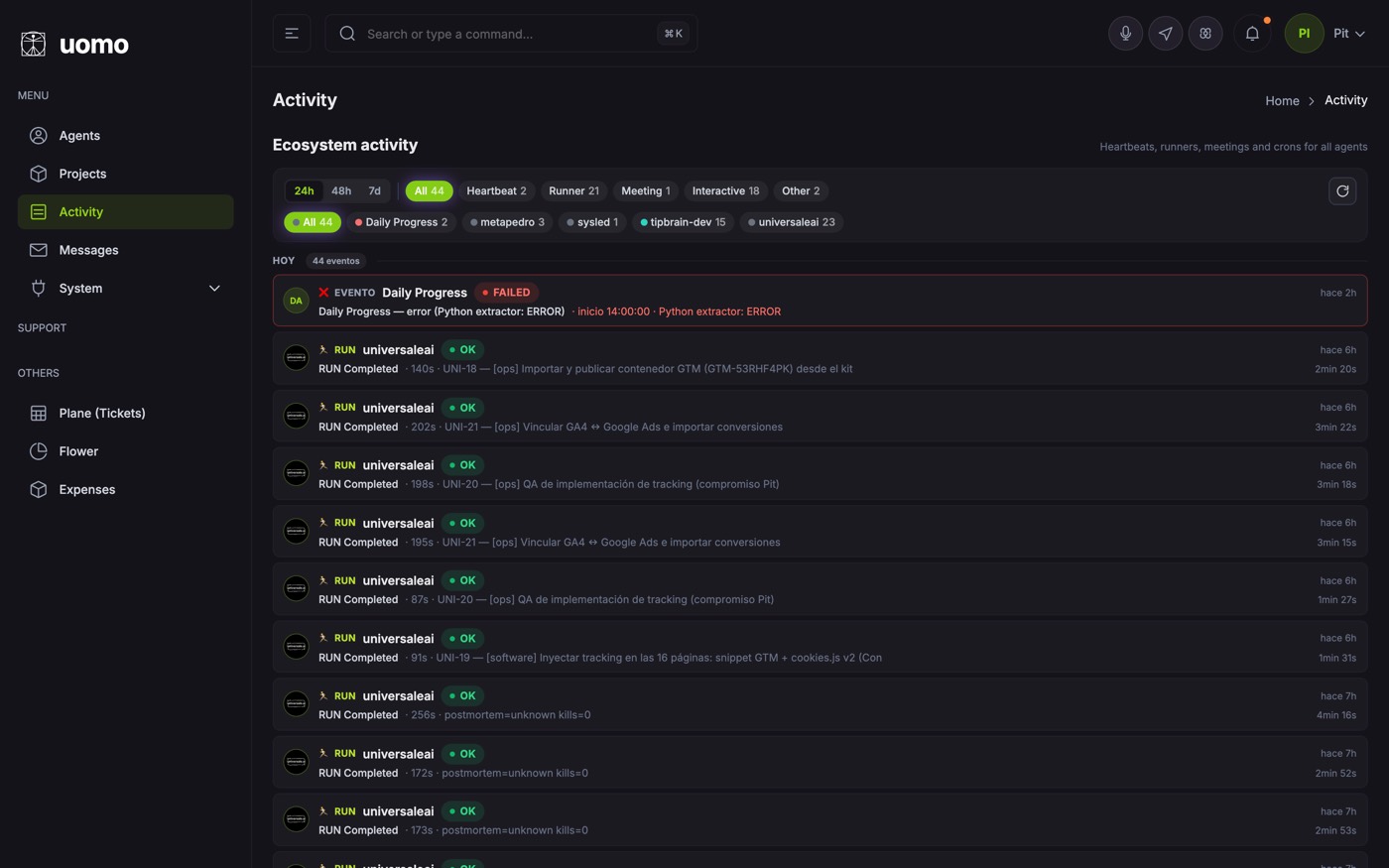Click '87s · UNI-20' run description

coord(592,600)
